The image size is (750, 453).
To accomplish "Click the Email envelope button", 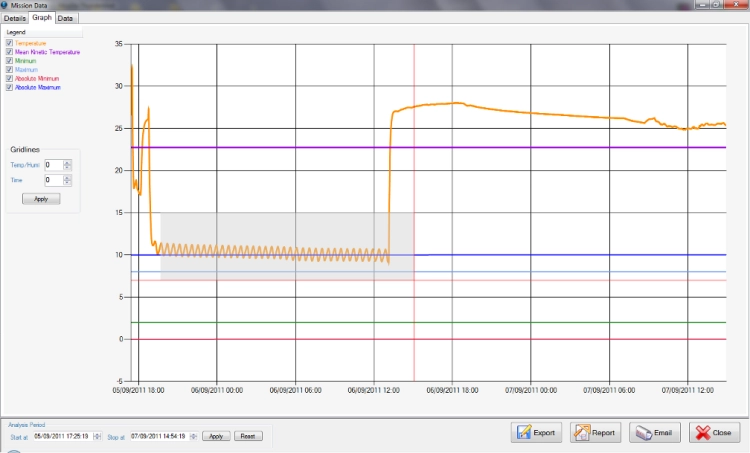I will click(655, 433).
